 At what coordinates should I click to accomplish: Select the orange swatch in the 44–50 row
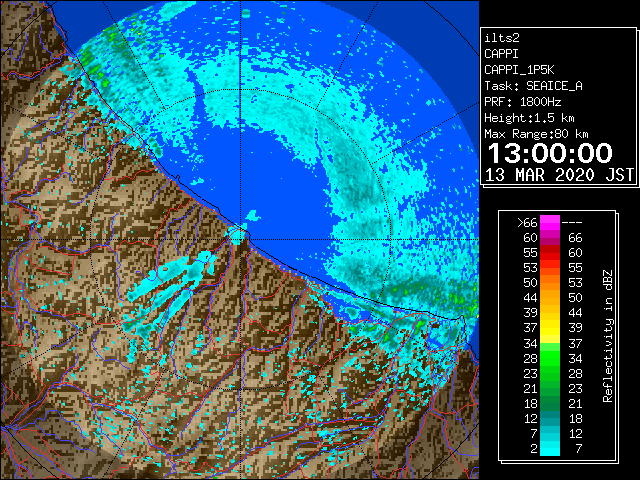pyautogui.click(x=550, y=298)
